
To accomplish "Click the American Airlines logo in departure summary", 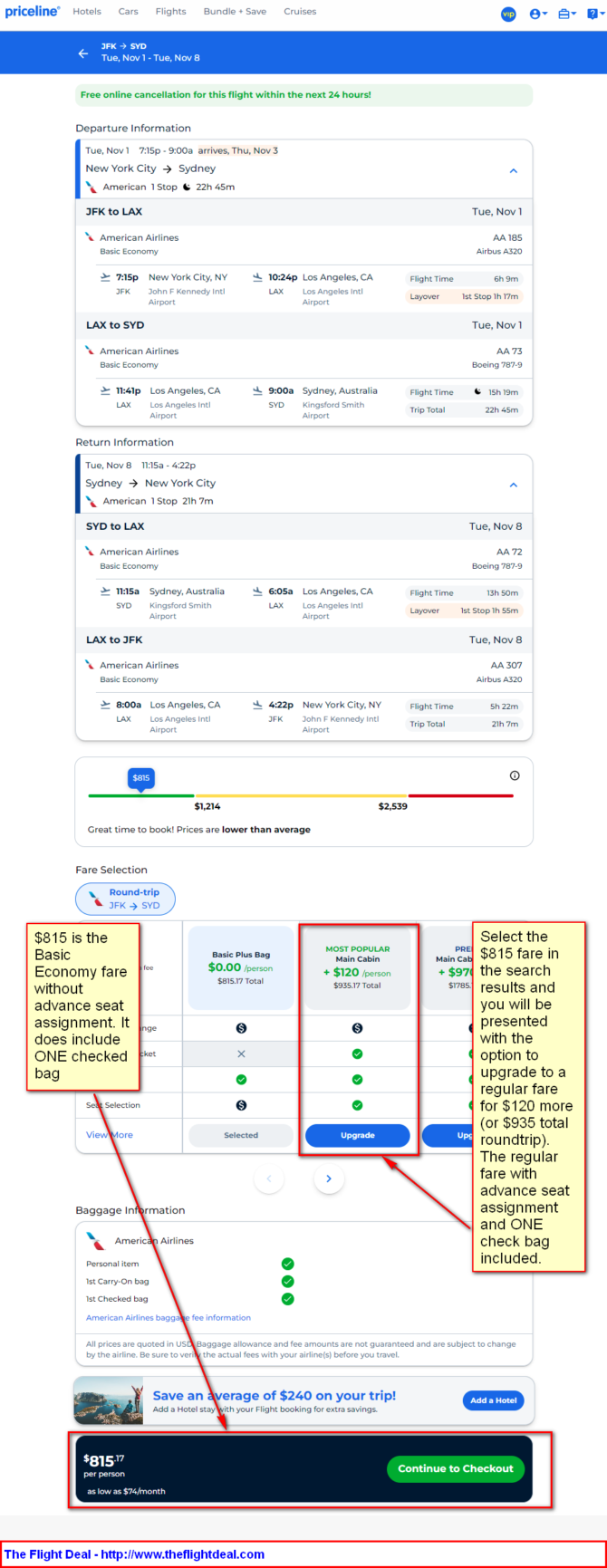I will click(x=91, y=187).
